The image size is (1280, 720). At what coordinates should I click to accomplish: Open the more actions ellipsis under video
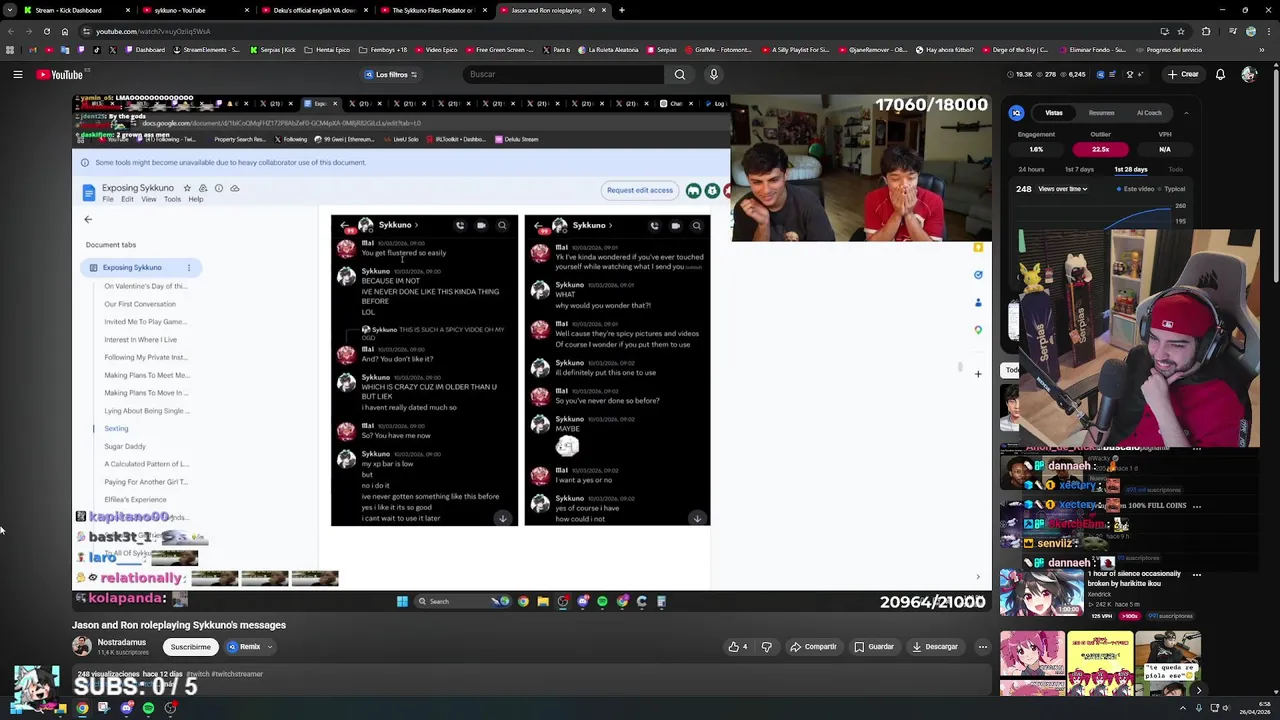[x=982, y=647]
